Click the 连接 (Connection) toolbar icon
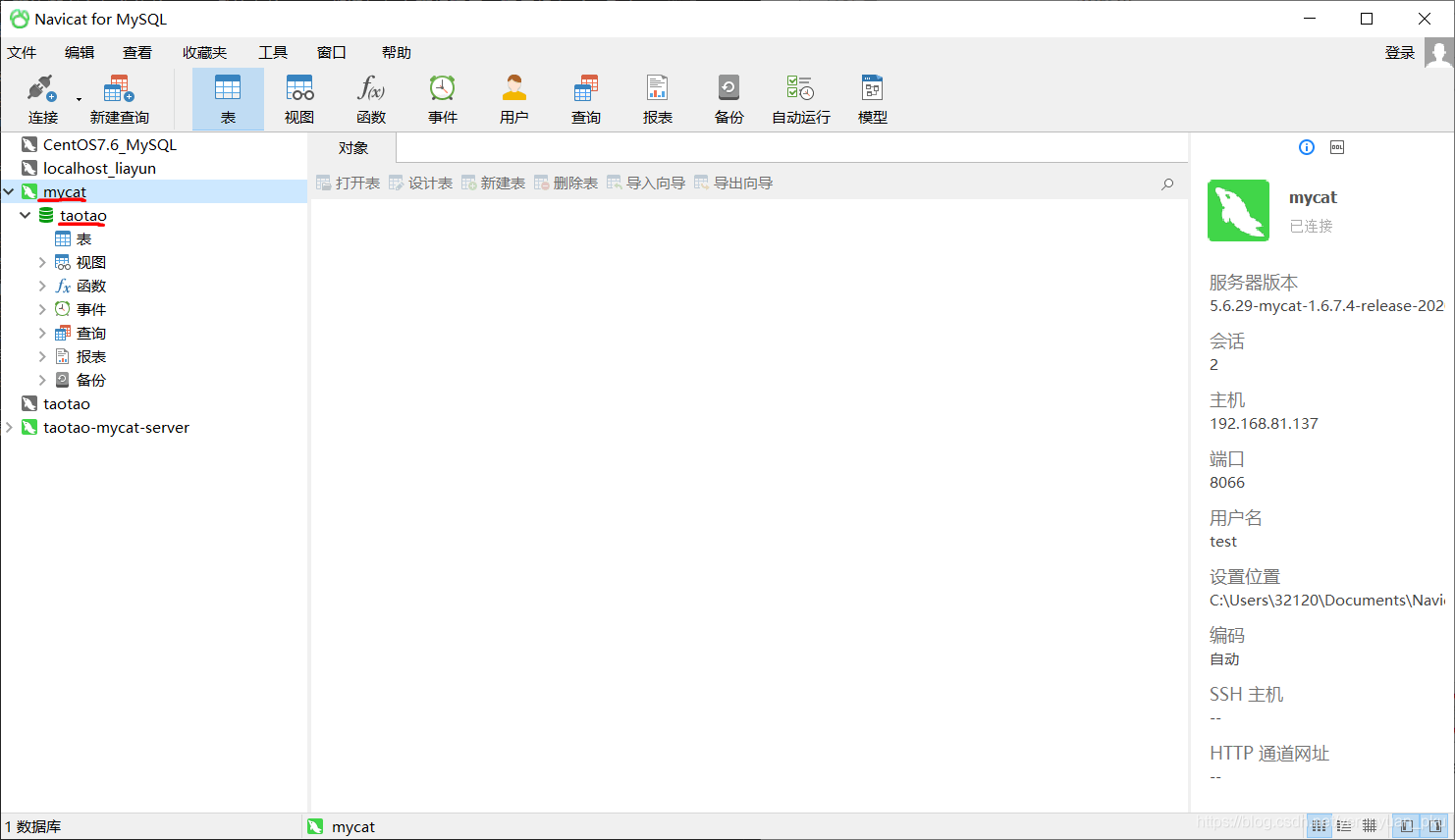The height and width of the screenshot is (840, 1455). tap(42, 99)
